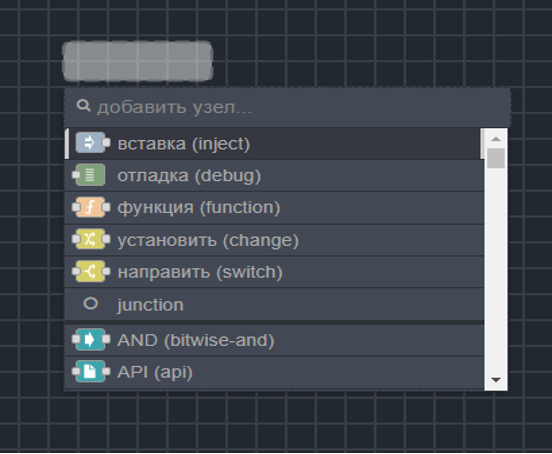Click the yellow change node icon
The width and height of the screenshot is (552, 454).
(91, 239)
